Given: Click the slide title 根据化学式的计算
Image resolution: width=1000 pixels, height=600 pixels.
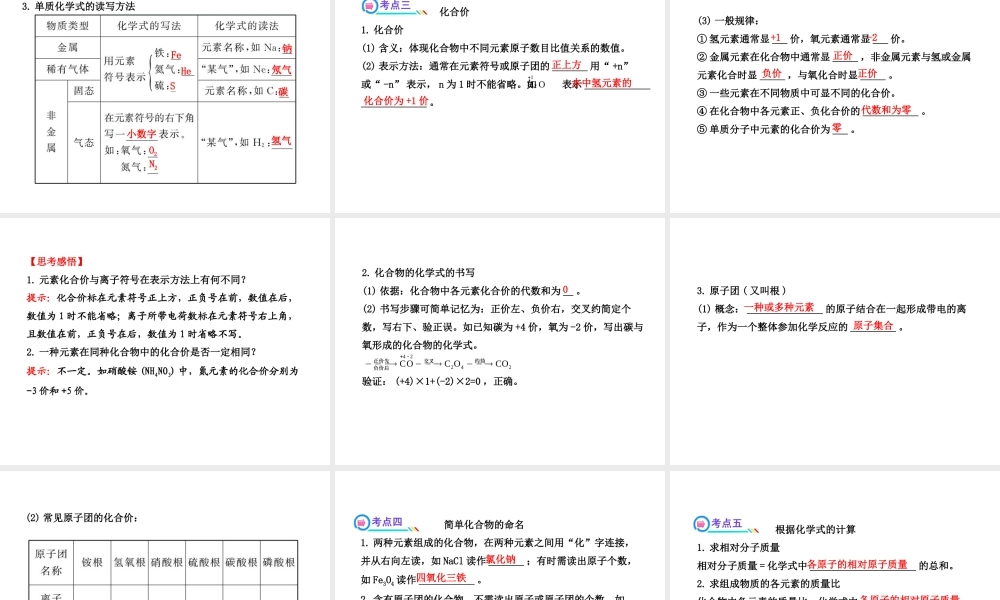Looking at the screenshot, I should click(815, 529).
